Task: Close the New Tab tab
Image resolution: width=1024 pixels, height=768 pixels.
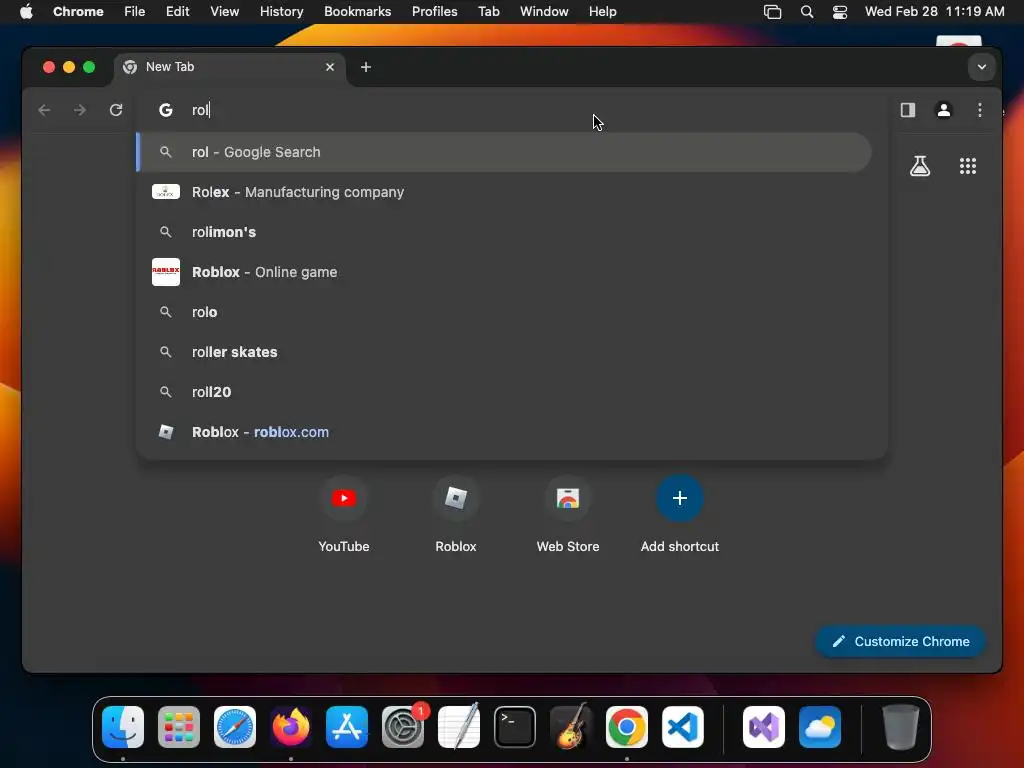Action: (x=330, y=67)
